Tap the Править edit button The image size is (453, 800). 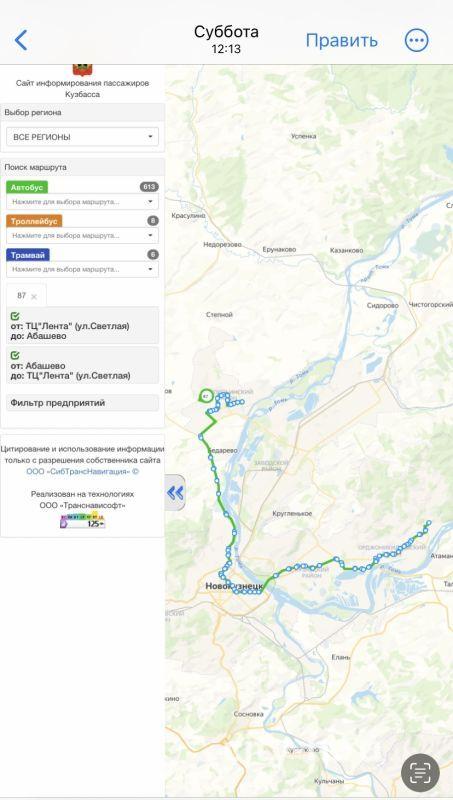coord(341,40)
